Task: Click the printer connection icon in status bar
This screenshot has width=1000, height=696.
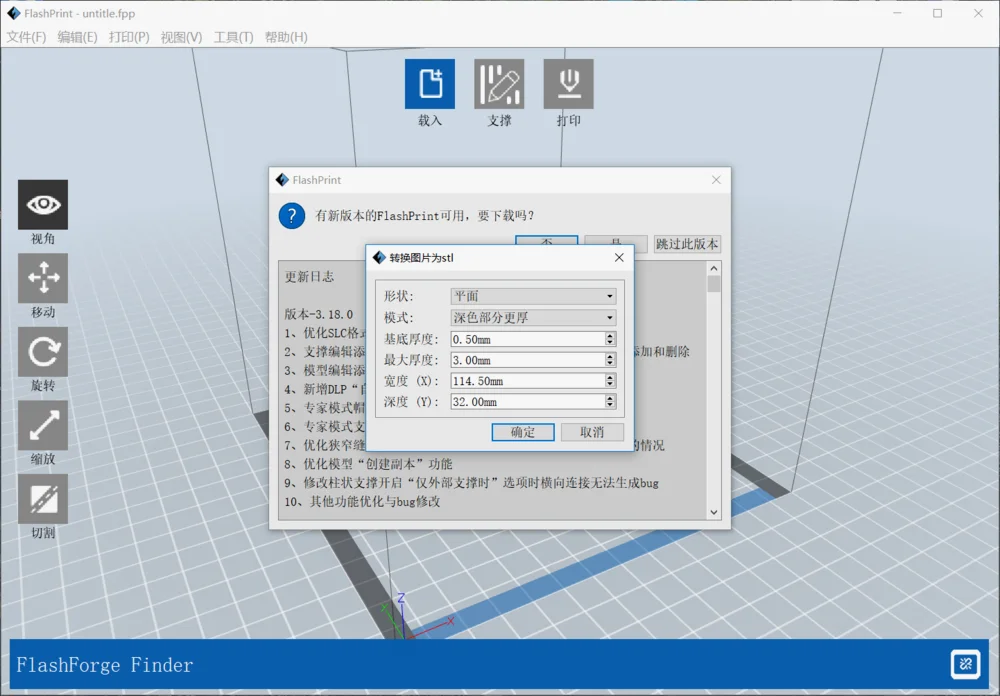Action: pyautogui.click(x=966, y=664)
